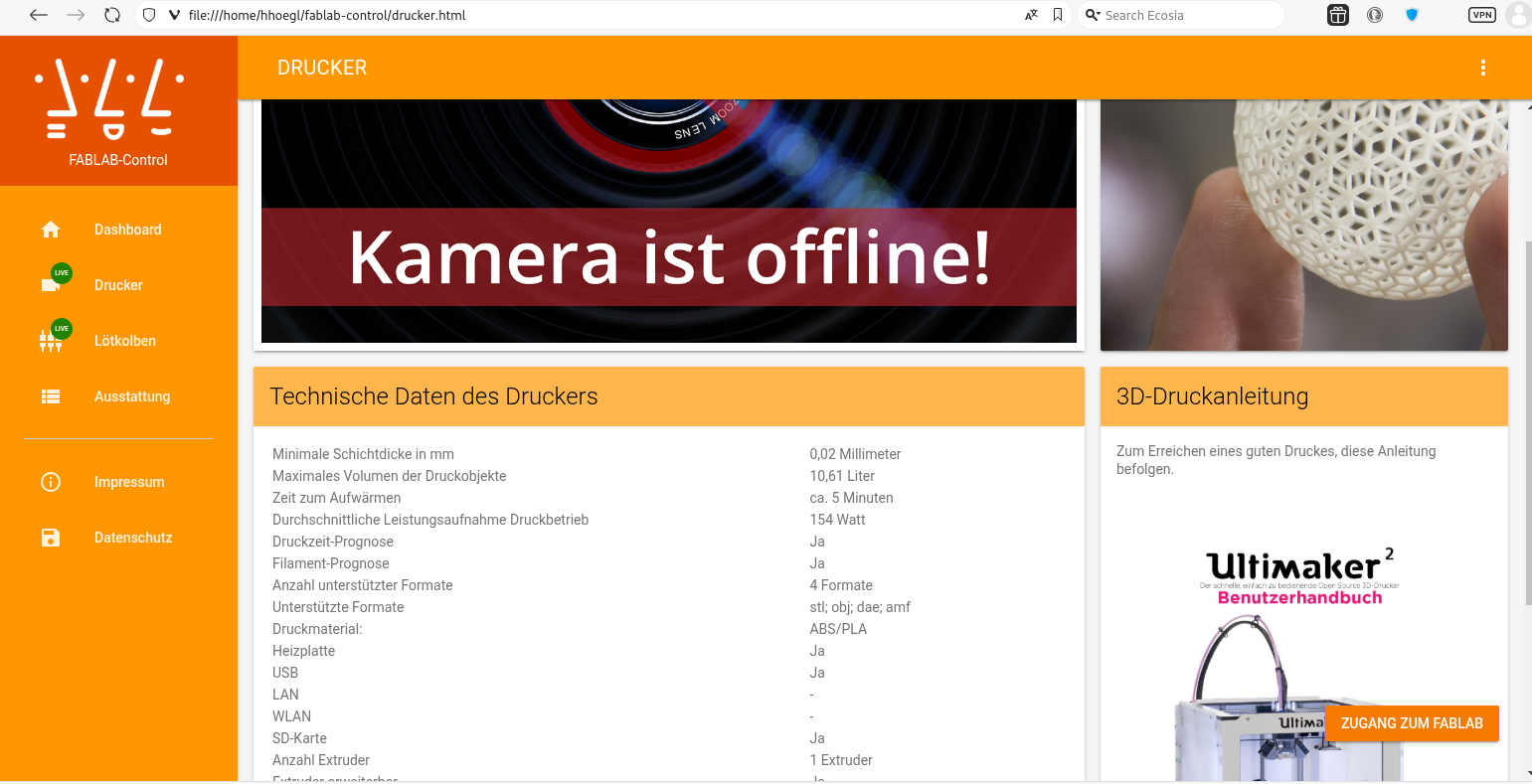This screenshot has height=784, width=1532.
Task: Click the 10,61 Liter value
Action: (x=842, y=476)
